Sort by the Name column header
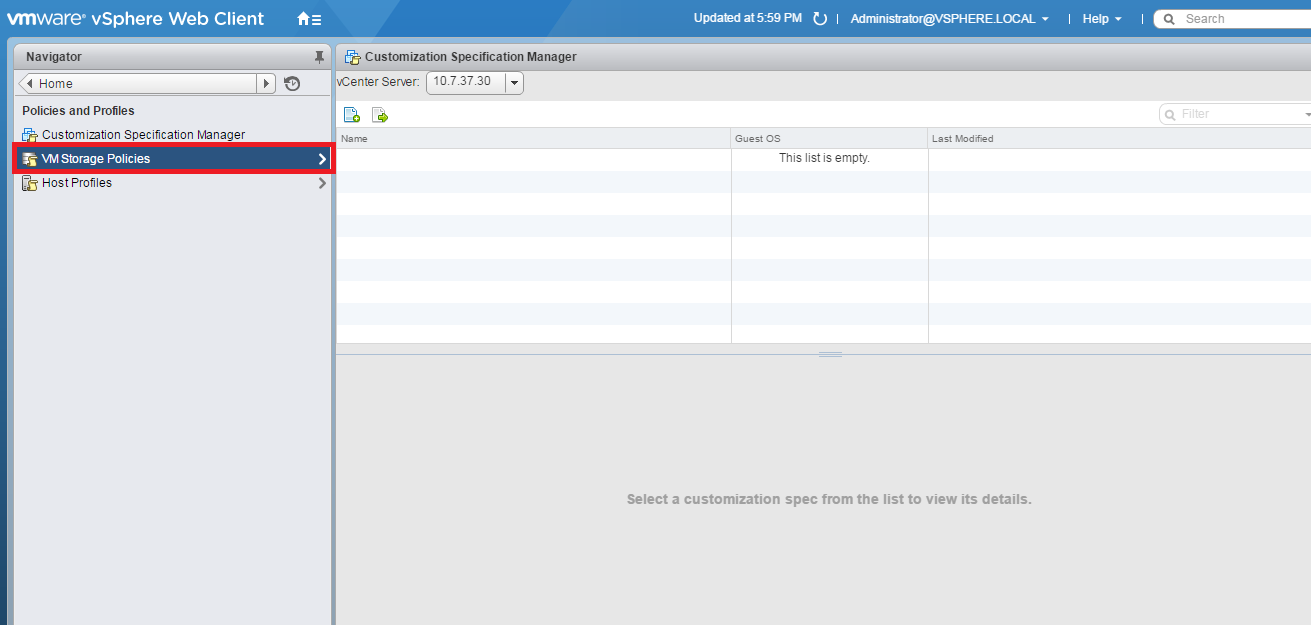This screenshot has width=1311, height=625. (534, 139)
